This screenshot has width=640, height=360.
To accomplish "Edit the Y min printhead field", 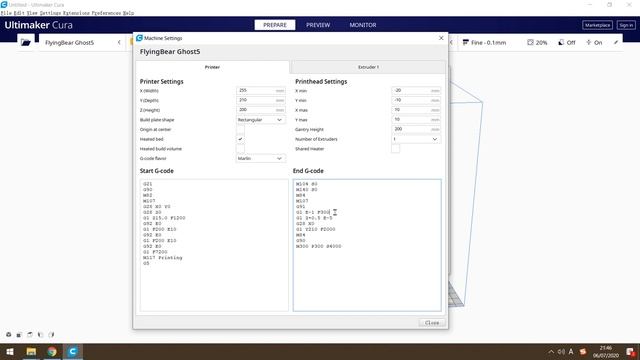I will pyautogui.click(x=416, y=100).
